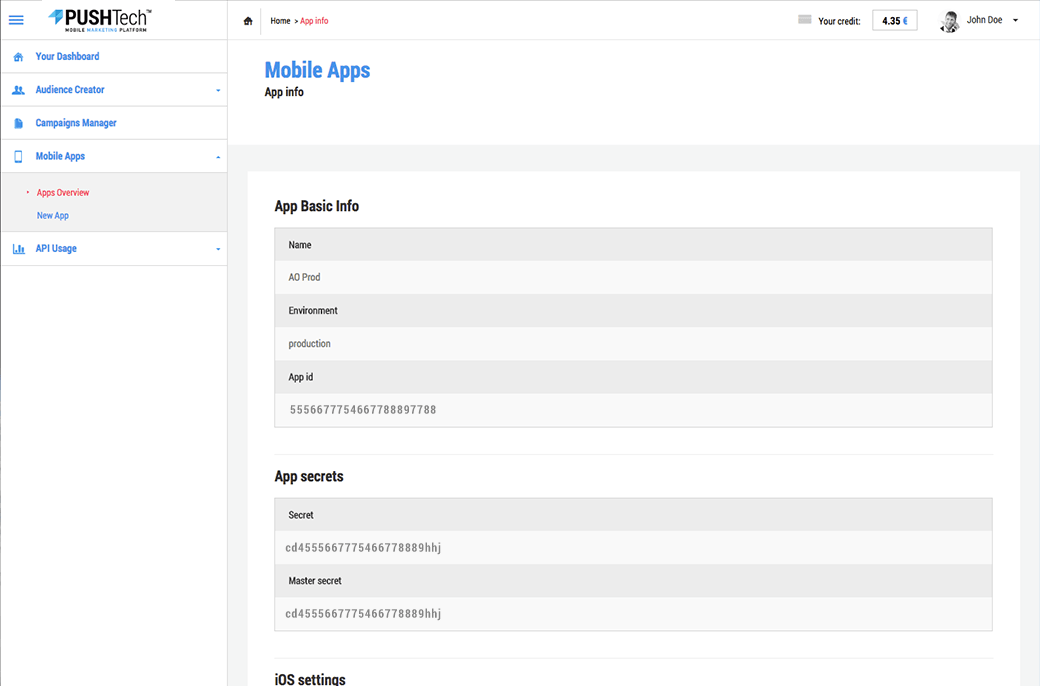Click John Doe's avatar picture
Viewport: 1040px width, 686px height.
pos(949,21)
